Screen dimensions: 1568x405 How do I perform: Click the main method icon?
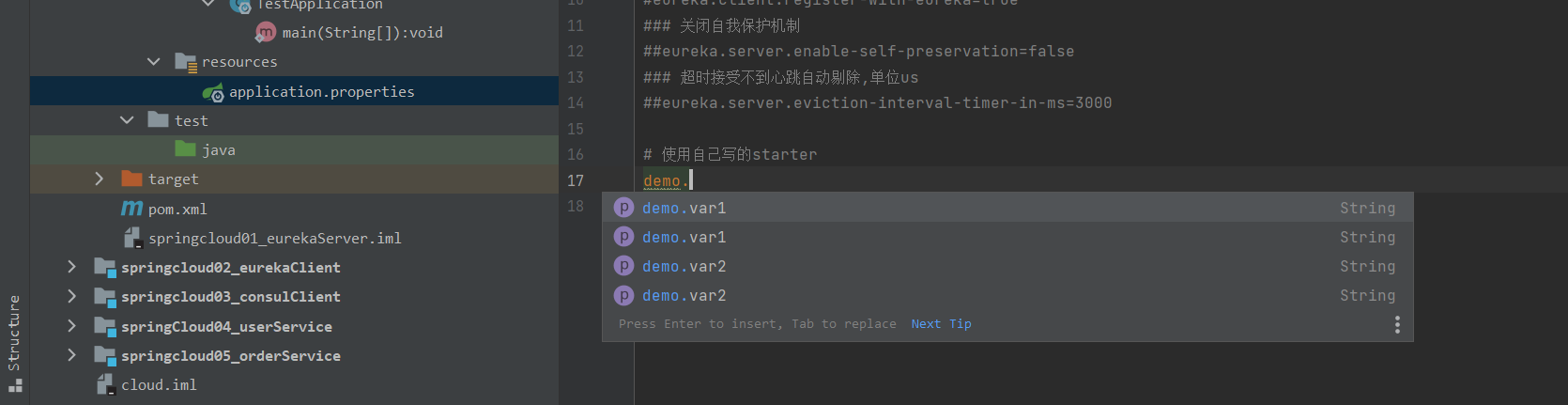point(266,33)
